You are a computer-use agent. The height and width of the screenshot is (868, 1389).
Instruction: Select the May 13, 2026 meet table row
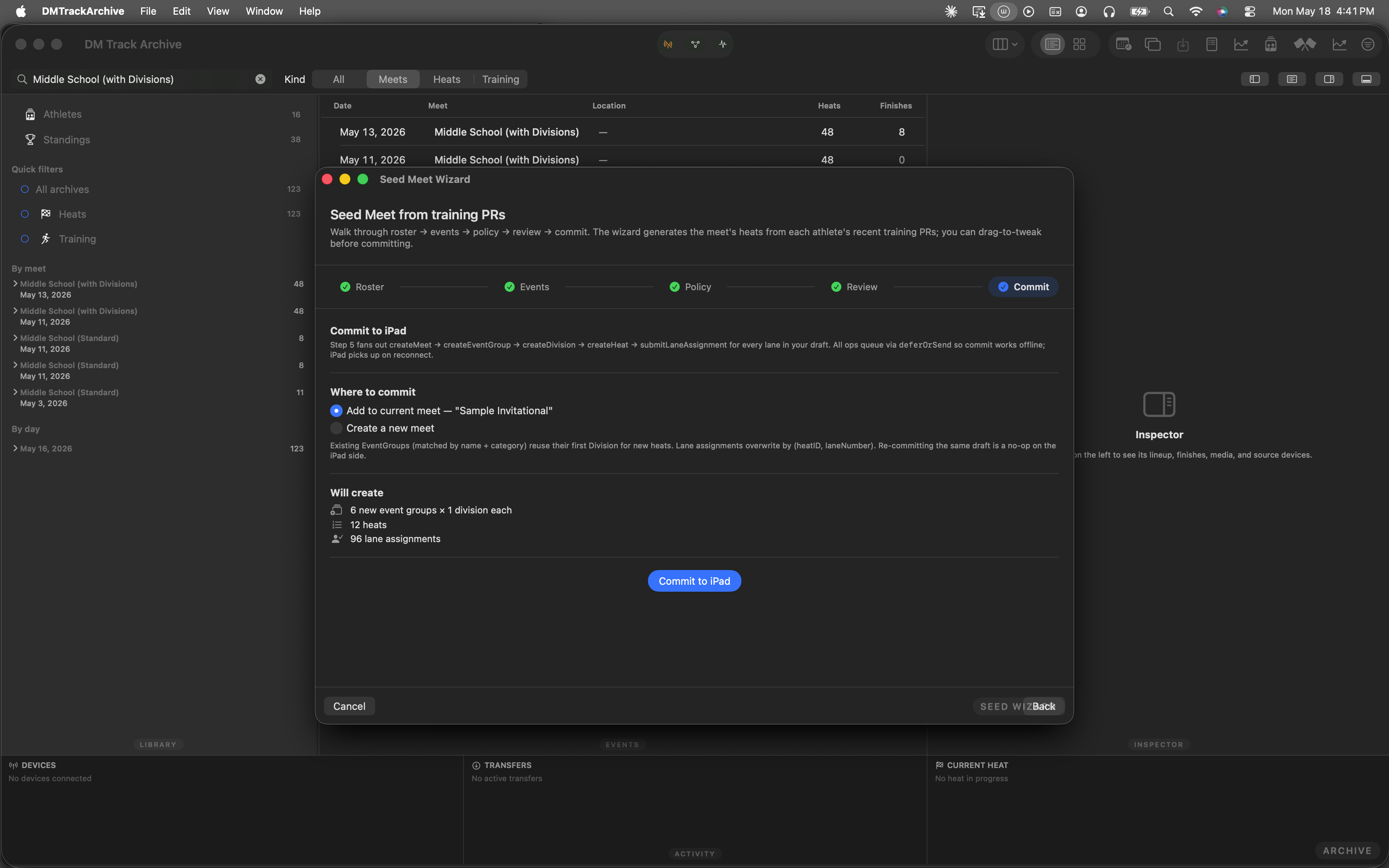pyautogui.click(x=623, y=132)
